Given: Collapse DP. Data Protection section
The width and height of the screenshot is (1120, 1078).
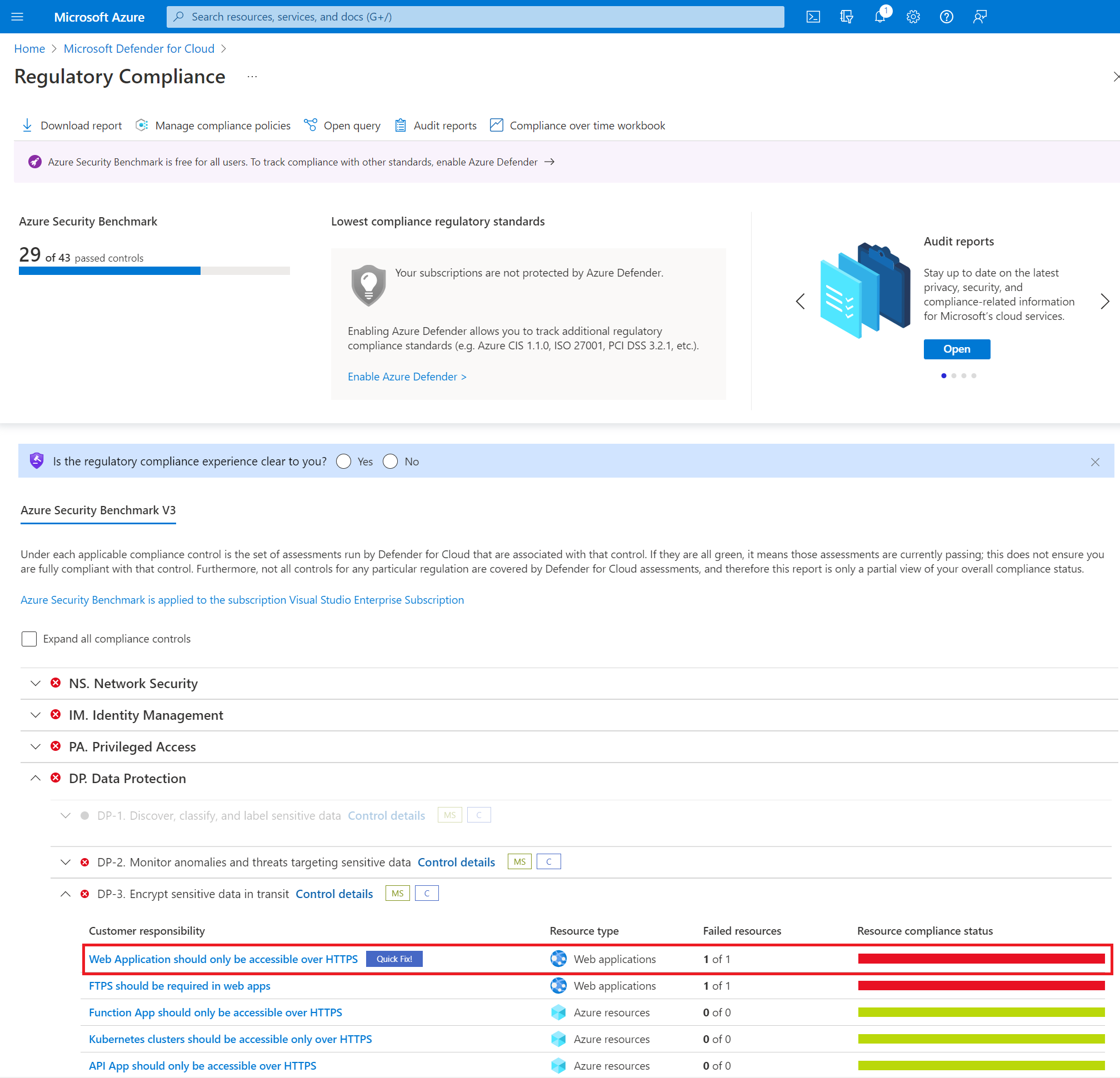Looking at the screenshot, I should coord(36,778).
